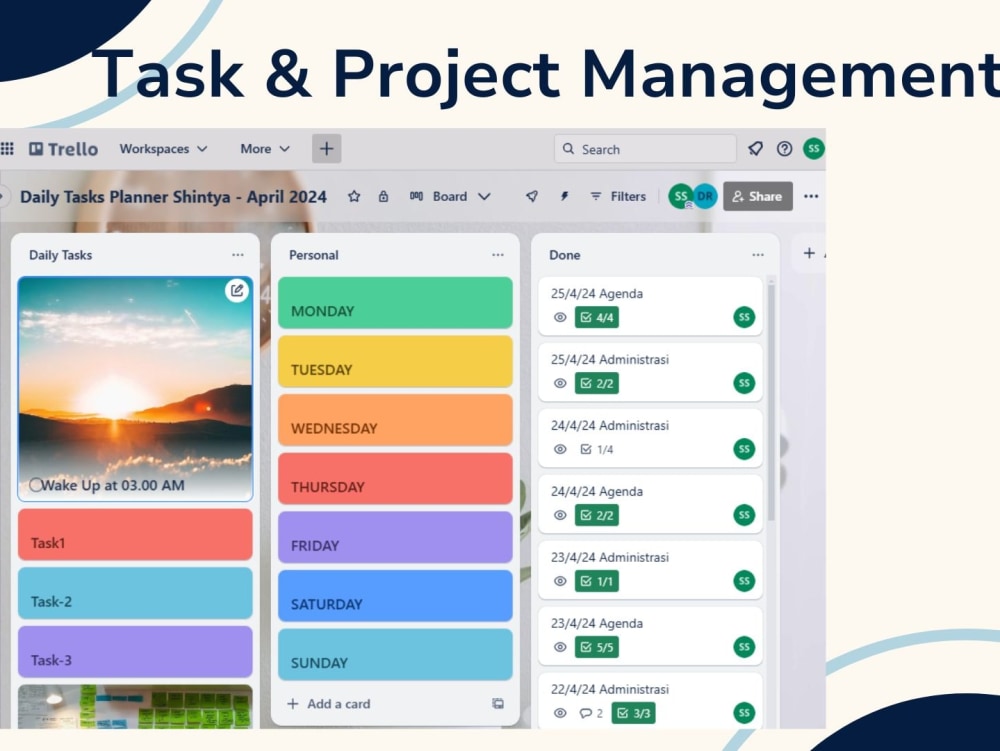Click watch eye on 23/4/24 Agenda
This screenshot has height=751, width=1000.
(560, 647)
